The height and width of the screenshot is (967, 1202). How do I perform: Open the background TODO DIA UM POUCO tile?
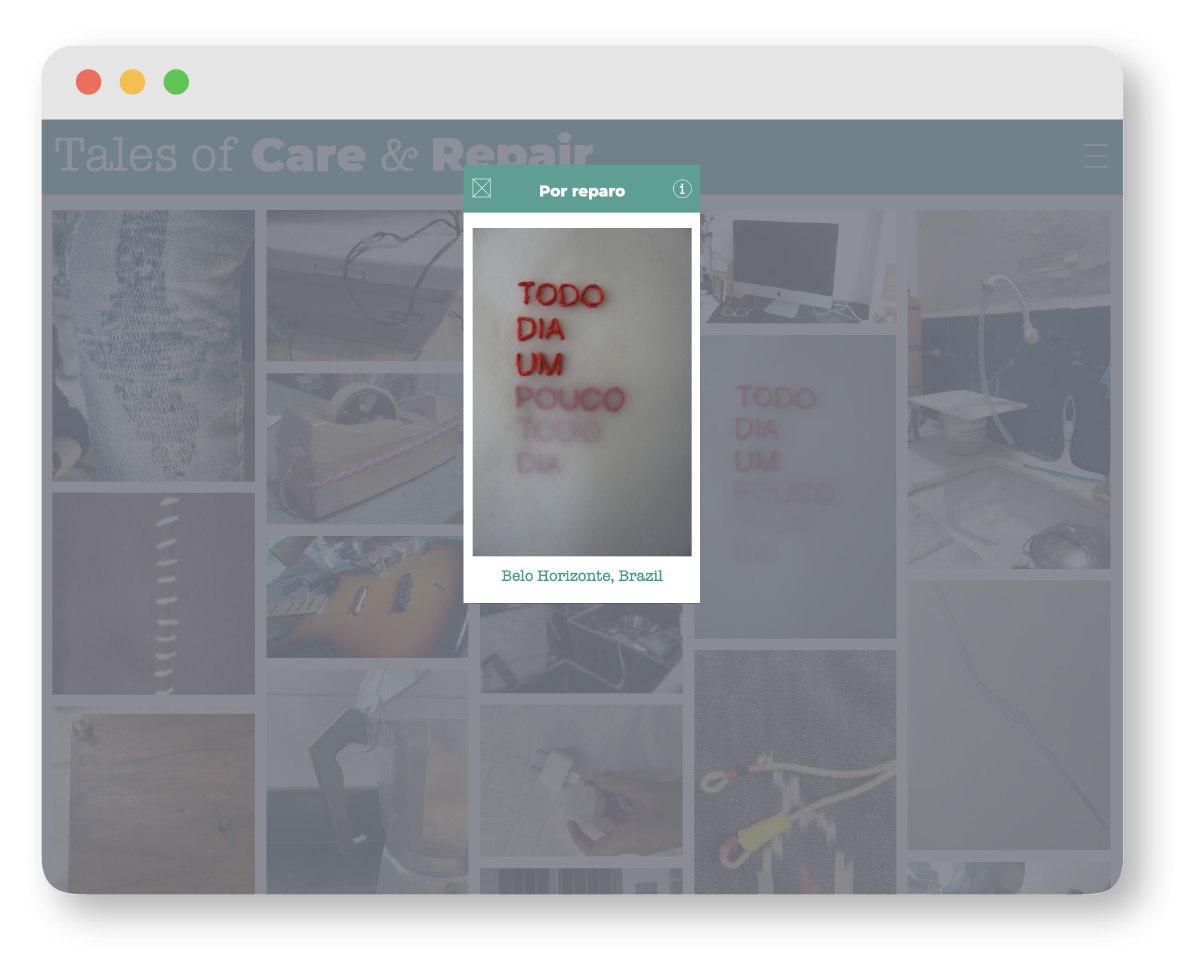pos(797,486)
